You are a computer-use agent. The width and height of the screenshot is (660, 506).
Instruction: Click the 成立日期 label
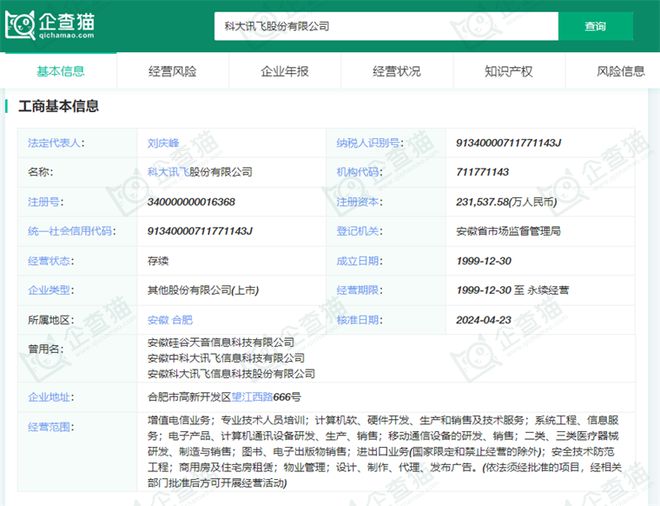(359, 261)
